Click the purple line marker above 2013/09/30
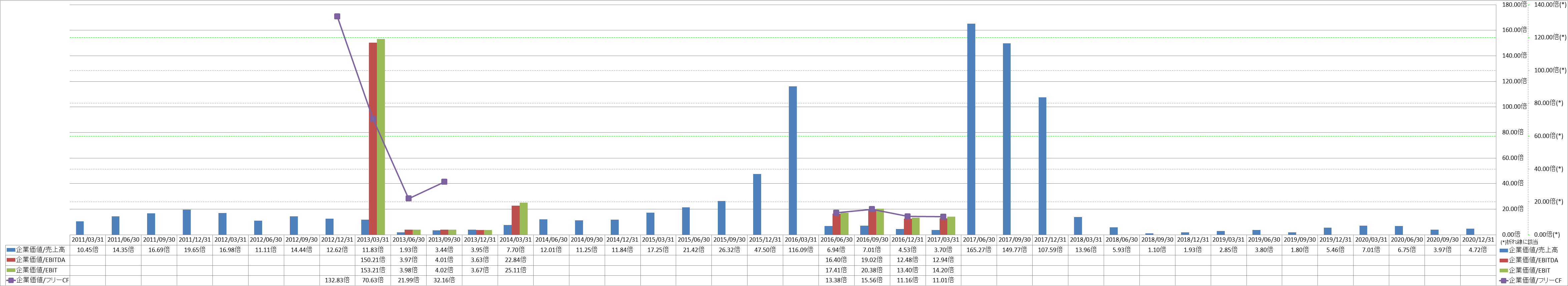1568x286 pixels. 444,182
